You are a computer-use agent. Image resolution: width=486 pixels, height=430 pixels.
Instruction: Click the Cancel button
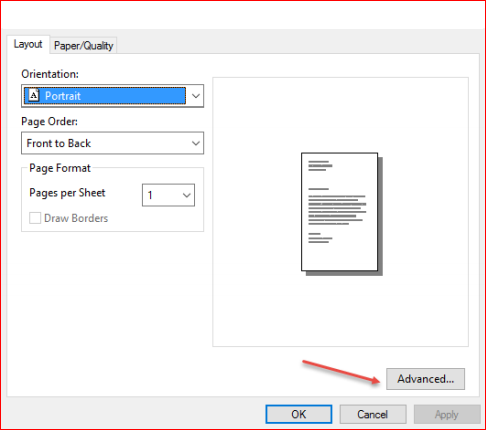coord(373,414)
